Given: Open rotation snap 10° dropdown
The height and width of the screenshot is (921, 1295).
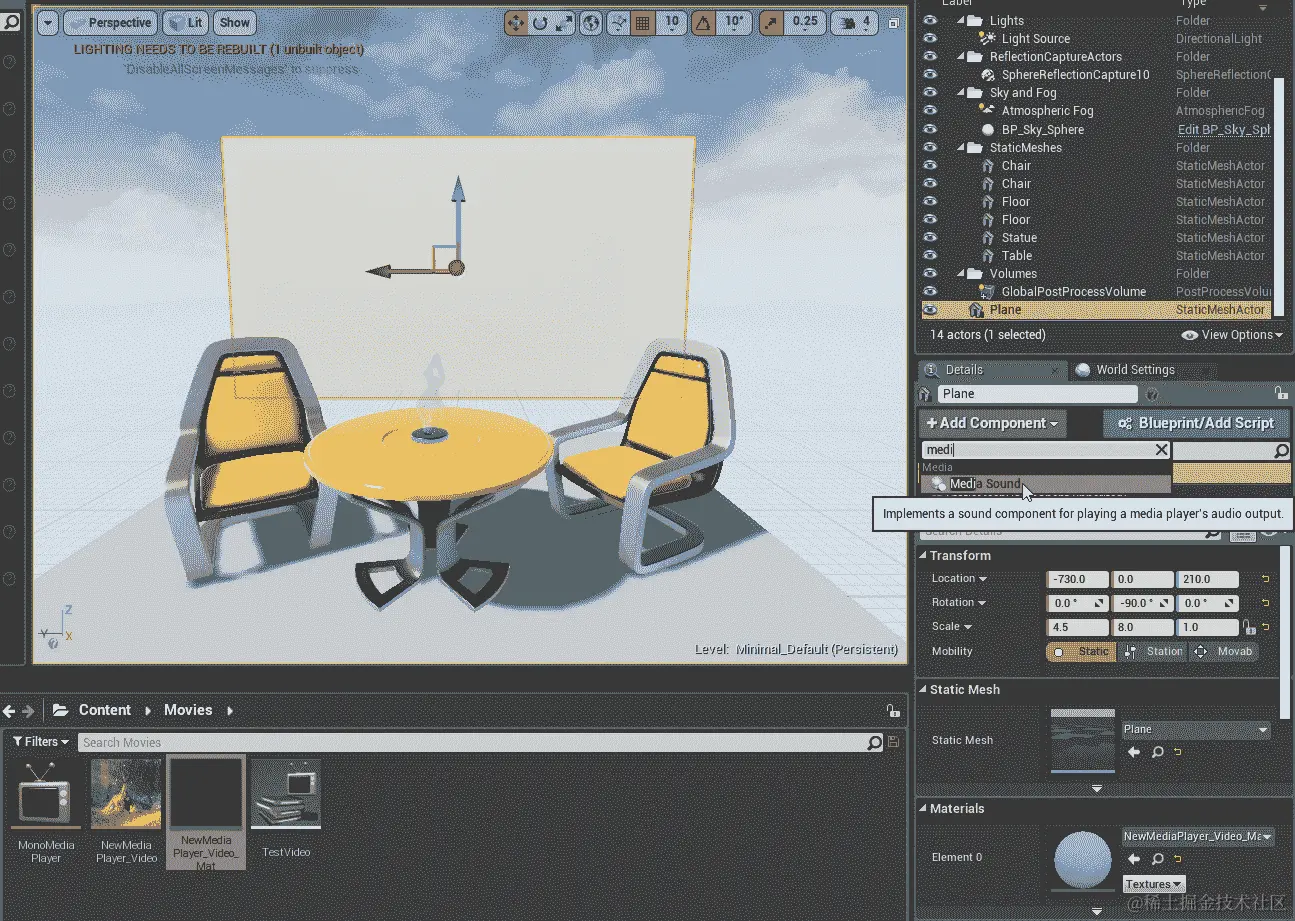Looking at the screenshot, I should tap(734, 22).
